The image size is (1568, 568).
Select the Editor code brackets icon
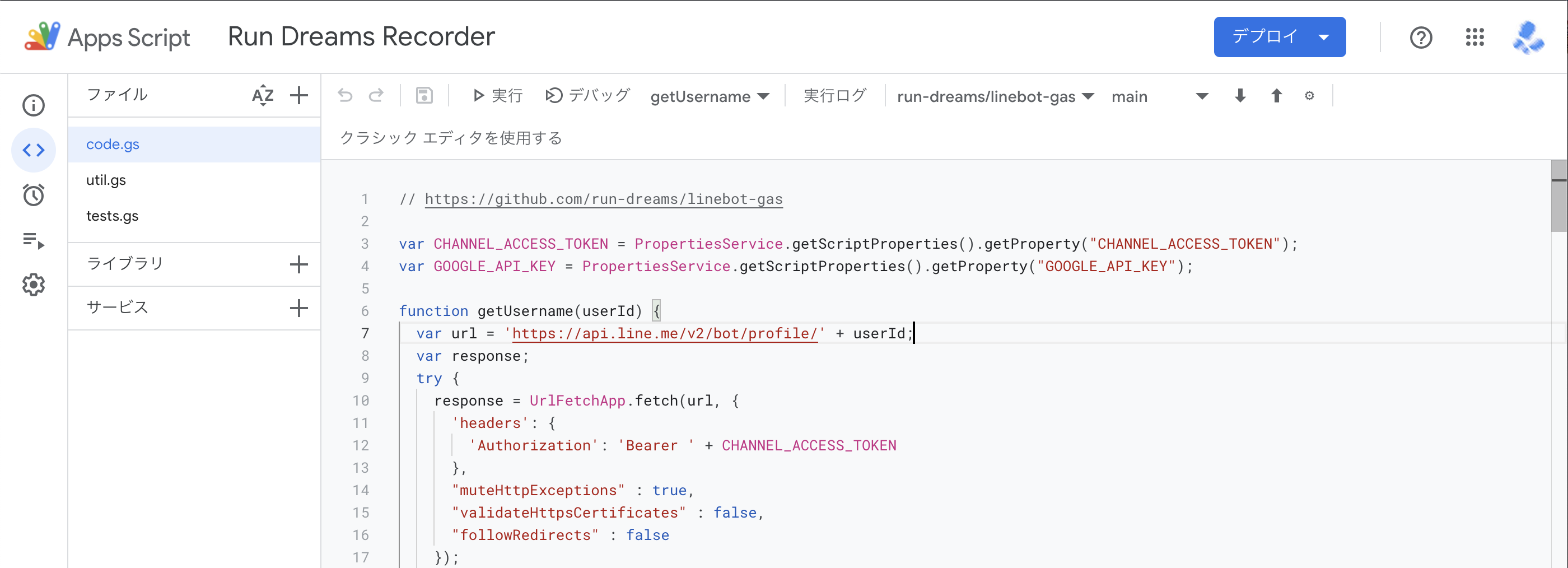pyautogui.click(x=34, y=150)
